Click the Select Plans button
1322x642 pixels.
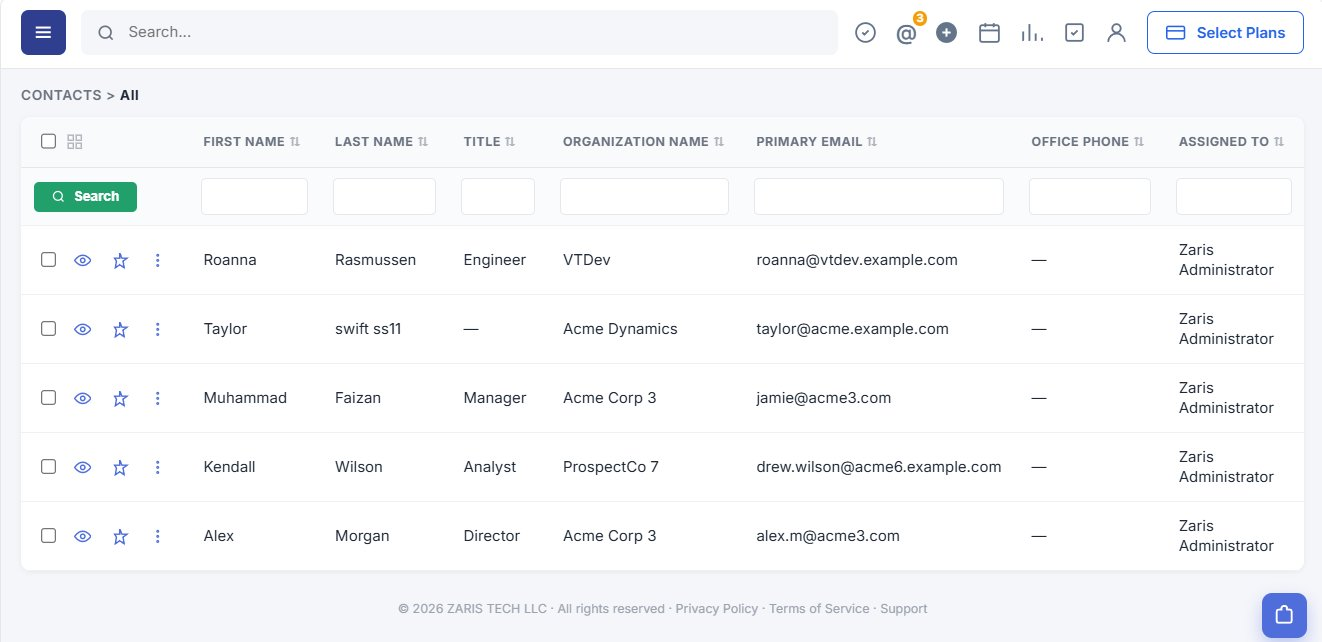pos(1225,33)
